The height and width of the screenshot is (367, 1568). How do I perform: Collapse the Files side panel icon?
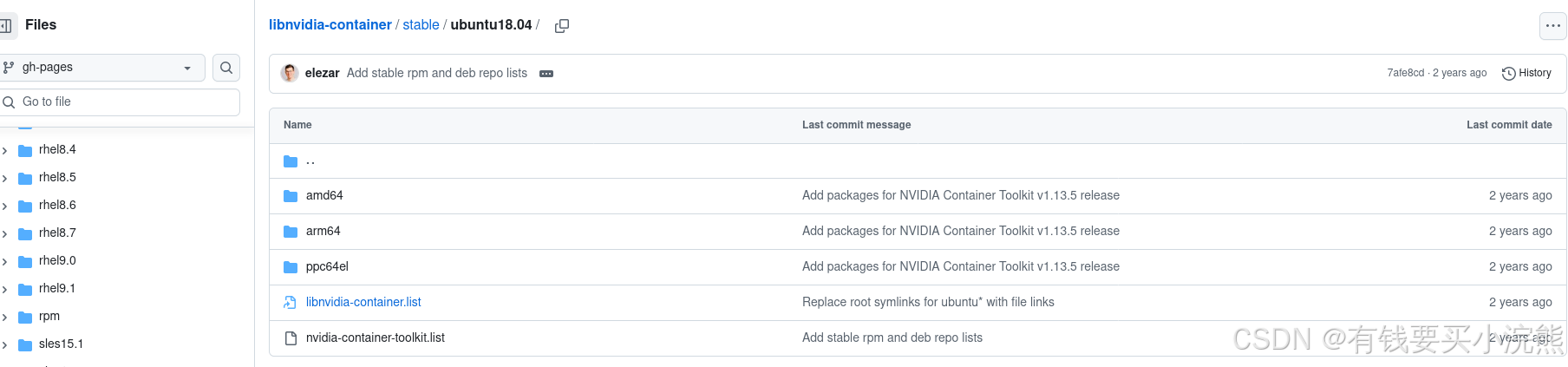6,25
